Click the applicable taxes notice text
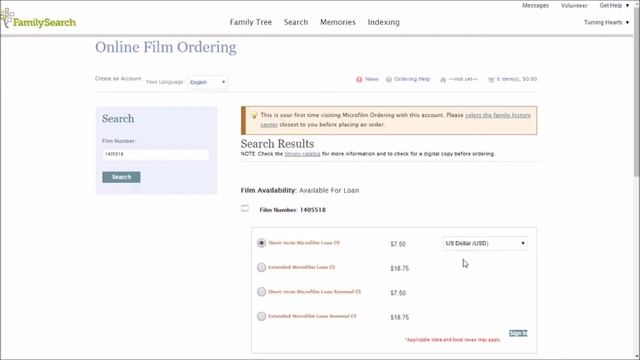640x360 pixels. 452,340
